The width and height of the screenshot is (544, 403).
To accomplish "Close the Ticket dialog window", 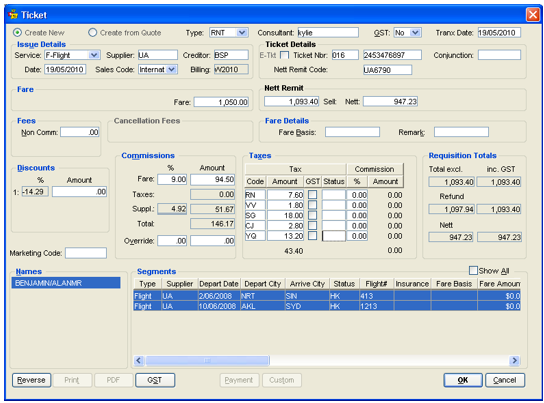I will point(533,15).
